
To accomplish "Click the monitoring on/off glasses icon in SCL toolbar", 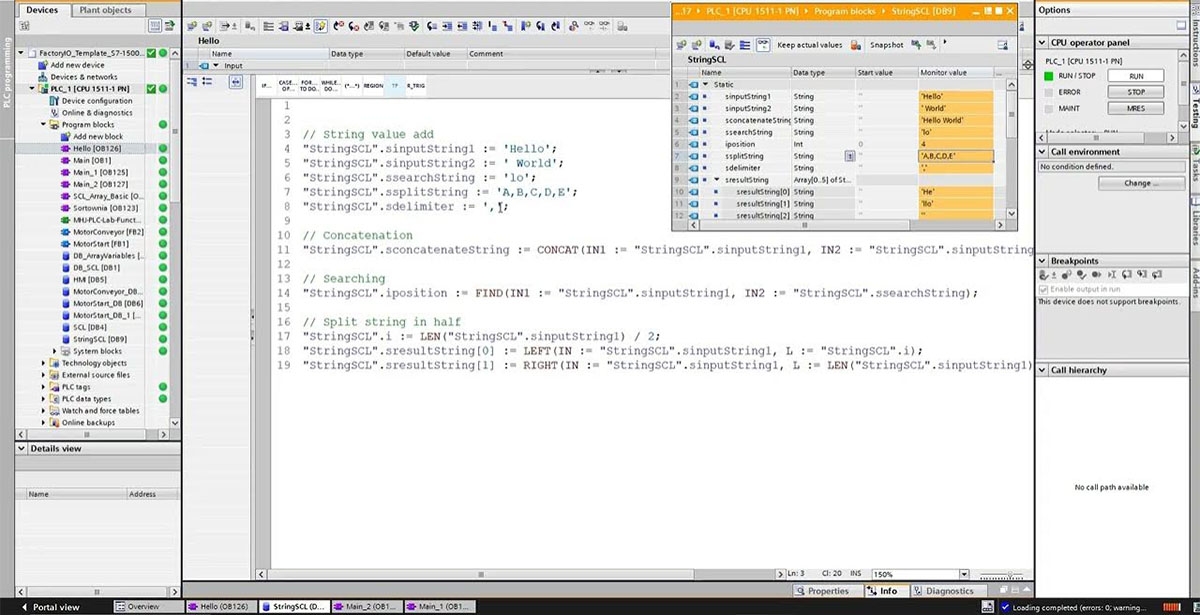I will [x=590, y=26].
